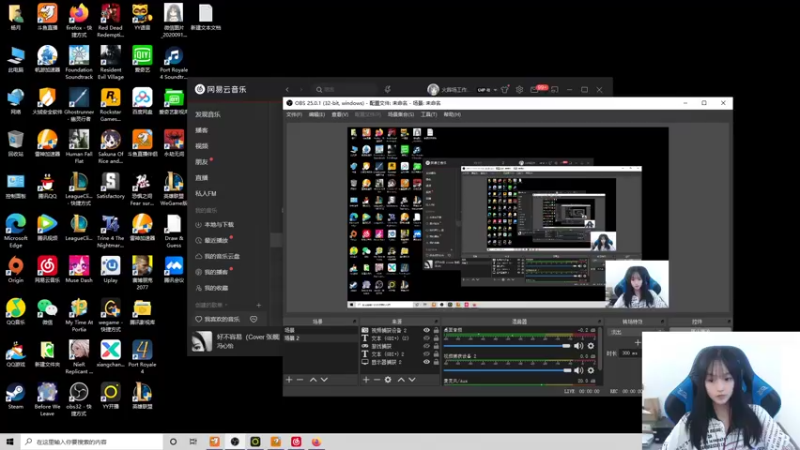Mute the 视频捕获设备 2 mixer channel
This screenshot has height=450, width=800.
coord(579,370)
